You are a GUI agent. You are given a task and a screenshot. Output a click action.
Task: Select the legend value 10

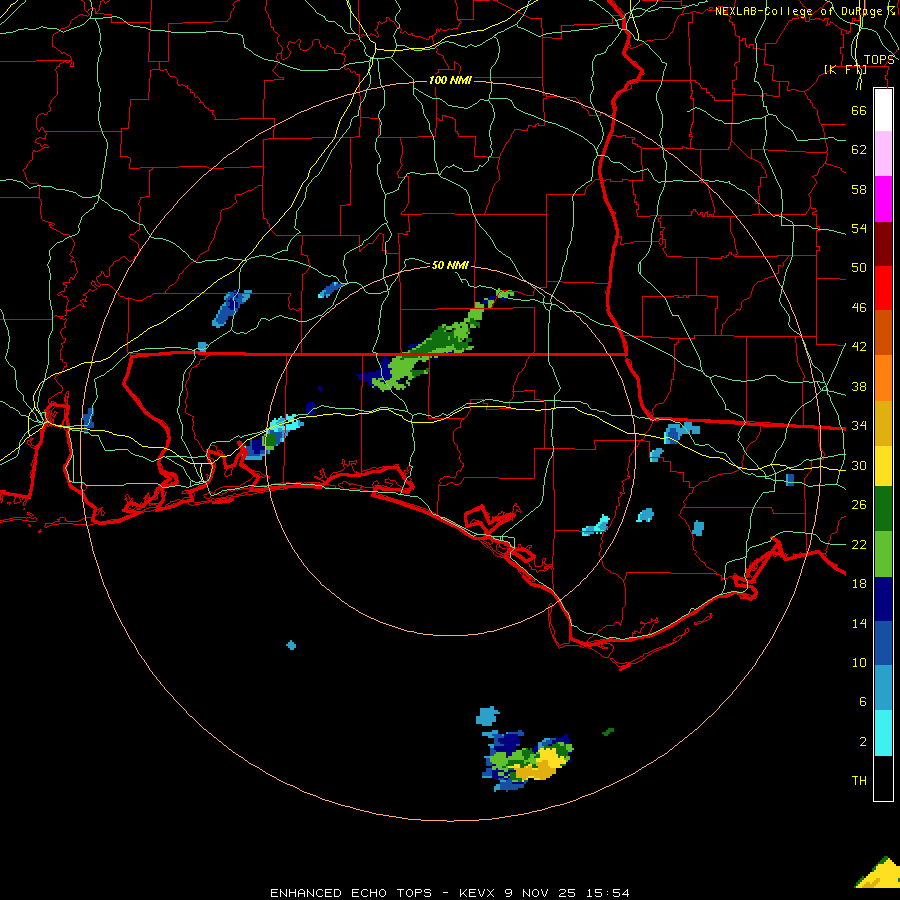pos(859,663)
